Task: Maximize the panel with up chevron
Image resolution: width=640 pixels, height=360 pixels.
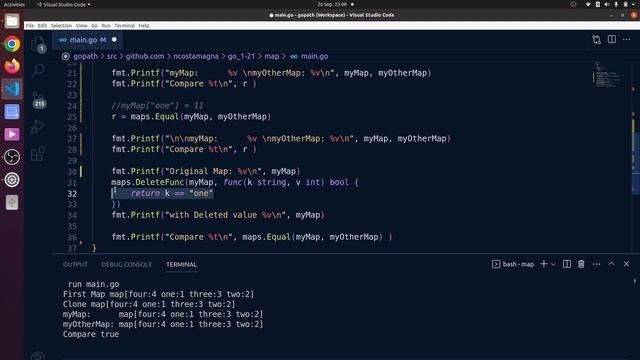Action: point(611,264)
